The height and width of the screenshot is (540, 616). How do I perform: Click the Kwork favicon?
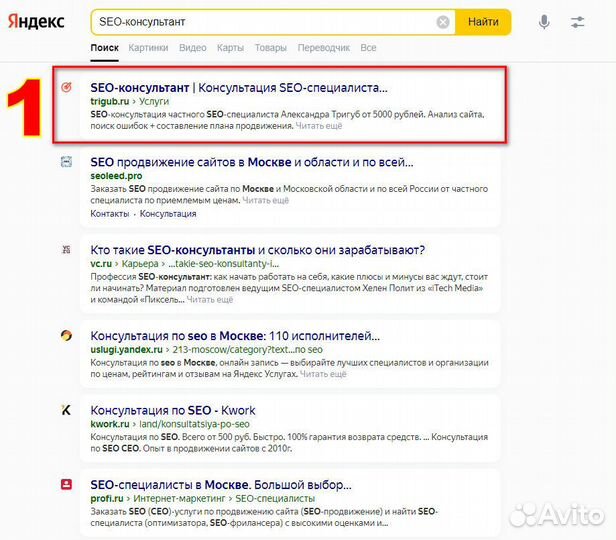(x=66, y=410)
